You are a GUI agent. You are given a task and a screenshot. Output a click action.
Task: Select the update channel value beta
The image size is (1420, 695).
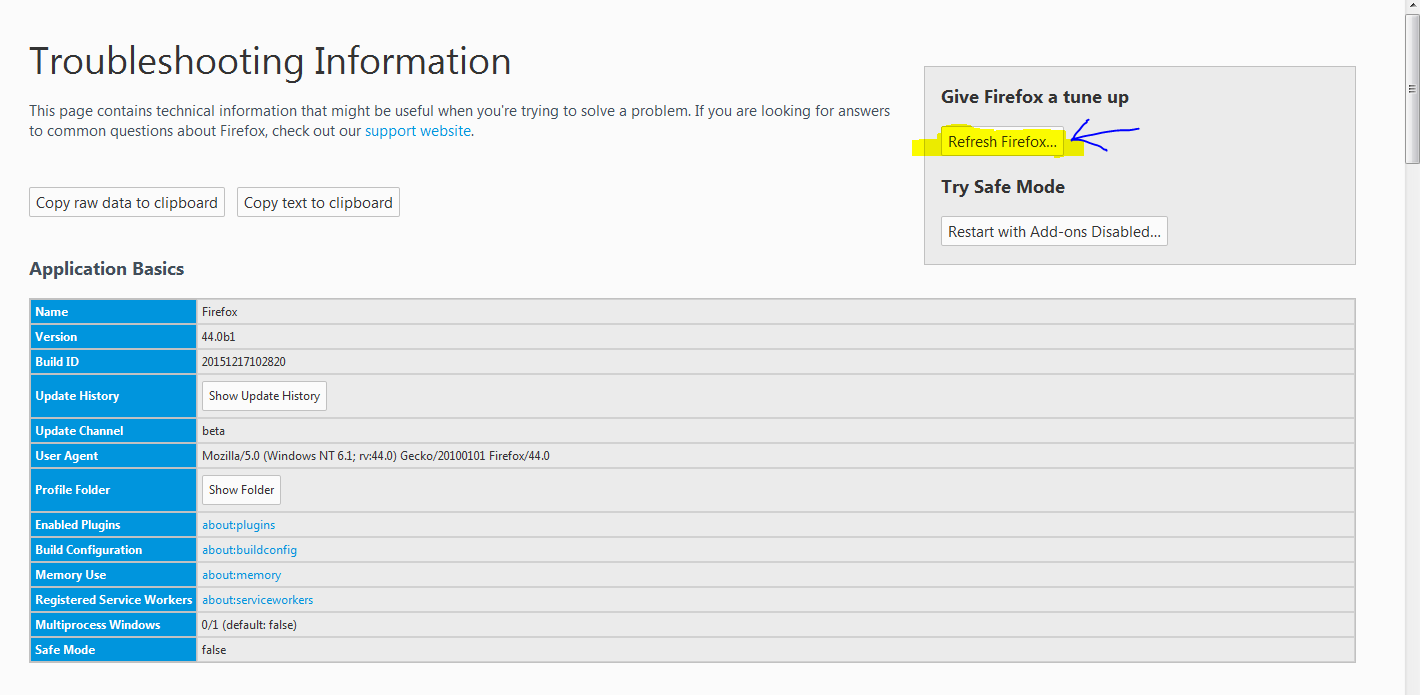point(213,431)
